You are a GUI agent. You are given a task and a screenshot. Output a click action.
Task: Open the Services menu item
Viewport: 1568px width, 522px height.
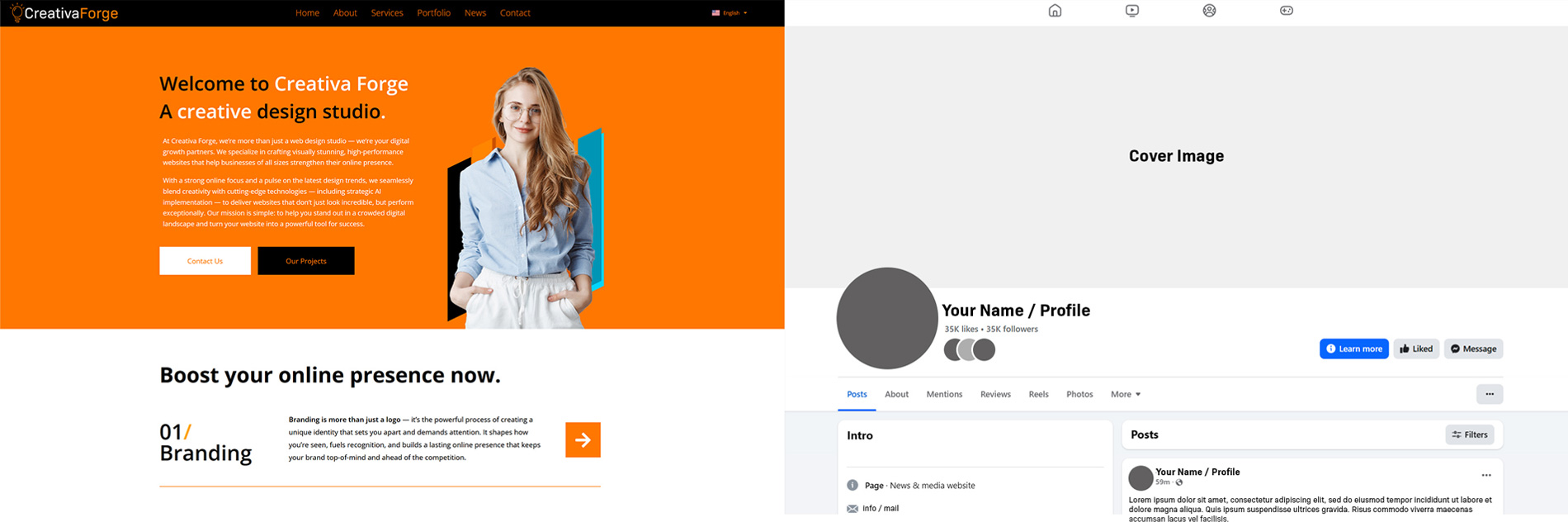pyautogui.click(x=386, y=13)
